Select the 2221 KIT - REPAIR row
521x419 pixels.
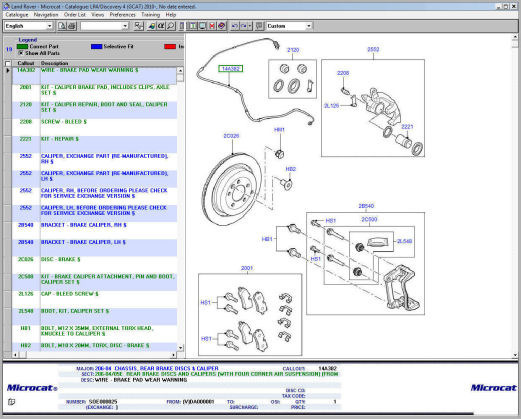pyautogui.click(x=95, y=144)
